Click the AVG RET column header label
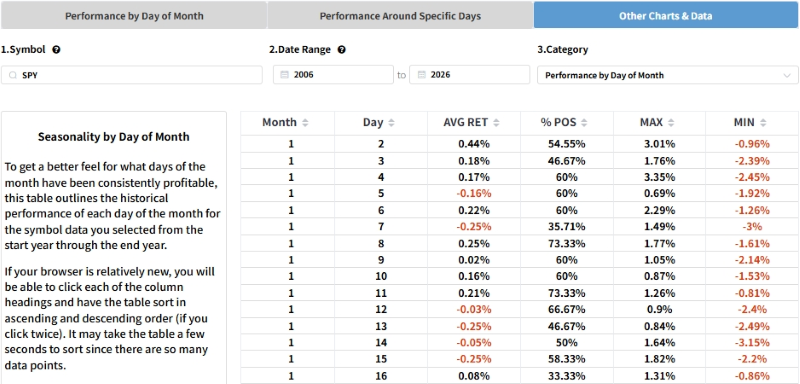 (465, 122)
